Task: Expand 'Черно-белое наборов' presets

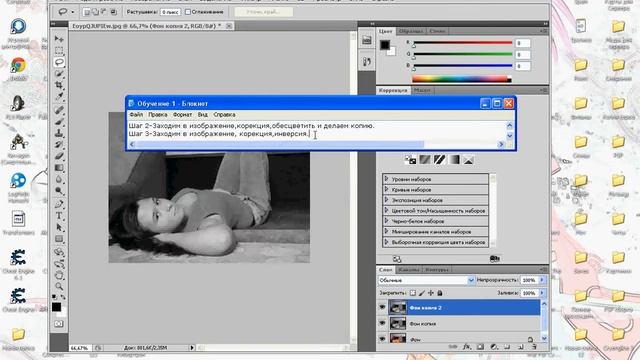Action: [x=386, y=221]
